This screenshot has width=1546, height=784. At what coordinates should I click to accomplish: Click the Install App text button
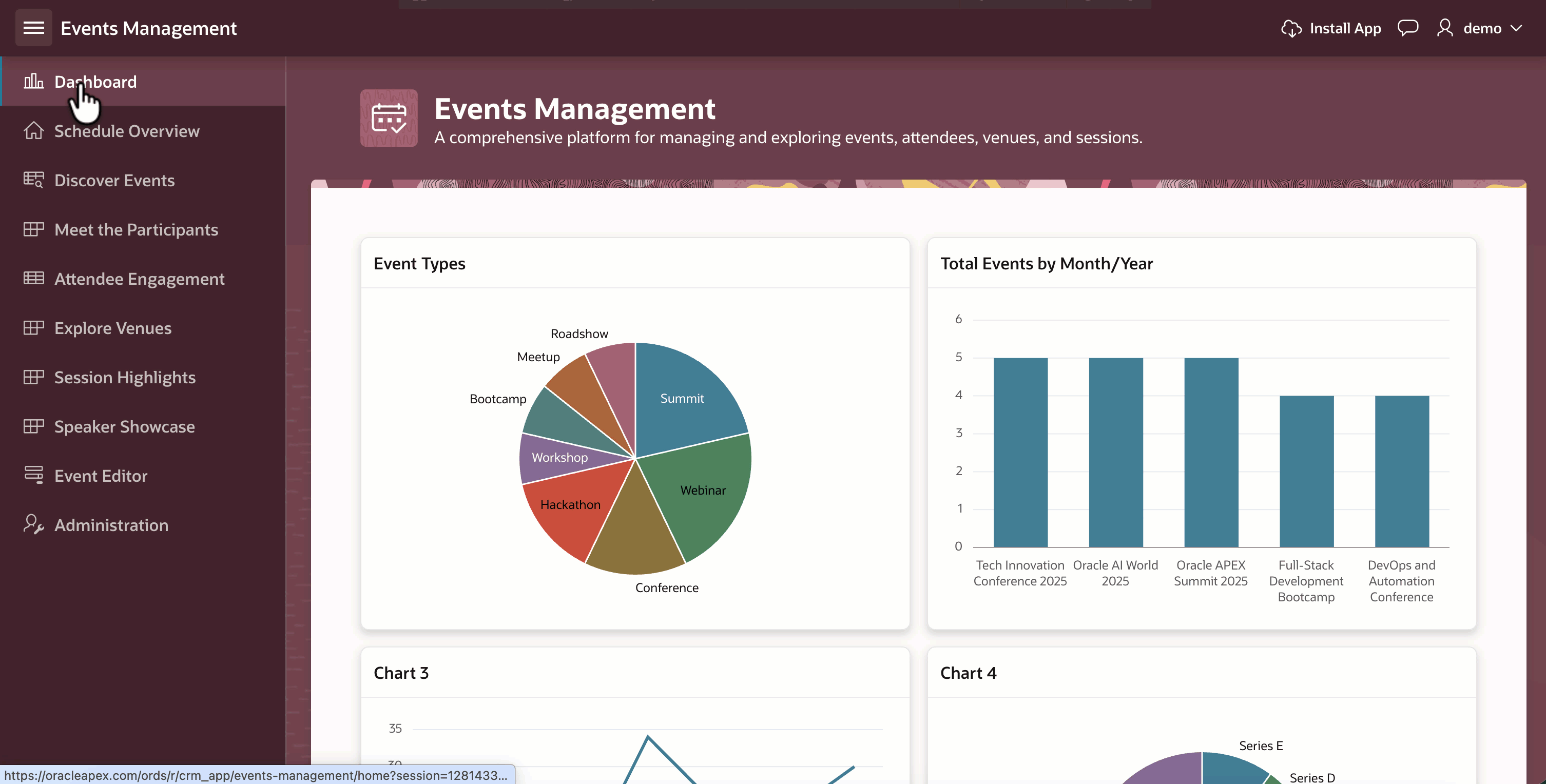point(1345,28)
